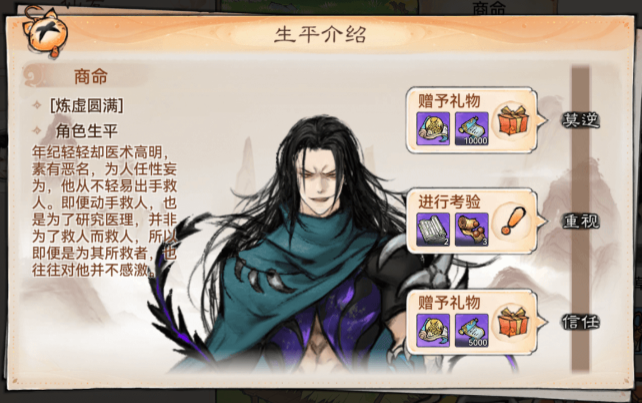Select the 5000 scroll reward item
Image resolution: width=642 pixels, height=403 pixels.
pos(472,331)
